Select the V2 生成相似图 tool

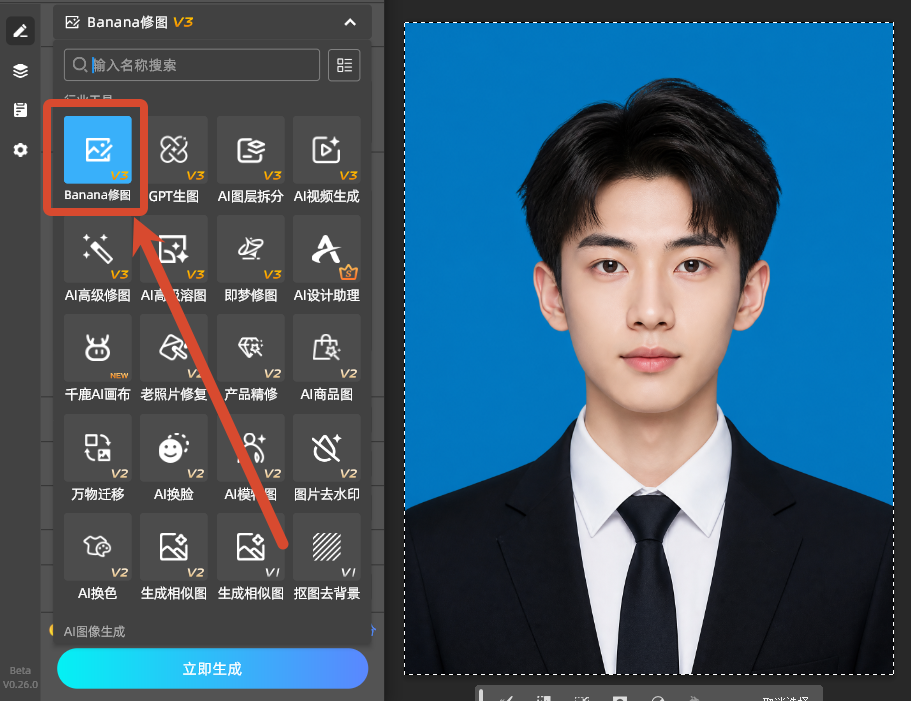(x=174, y=547)
